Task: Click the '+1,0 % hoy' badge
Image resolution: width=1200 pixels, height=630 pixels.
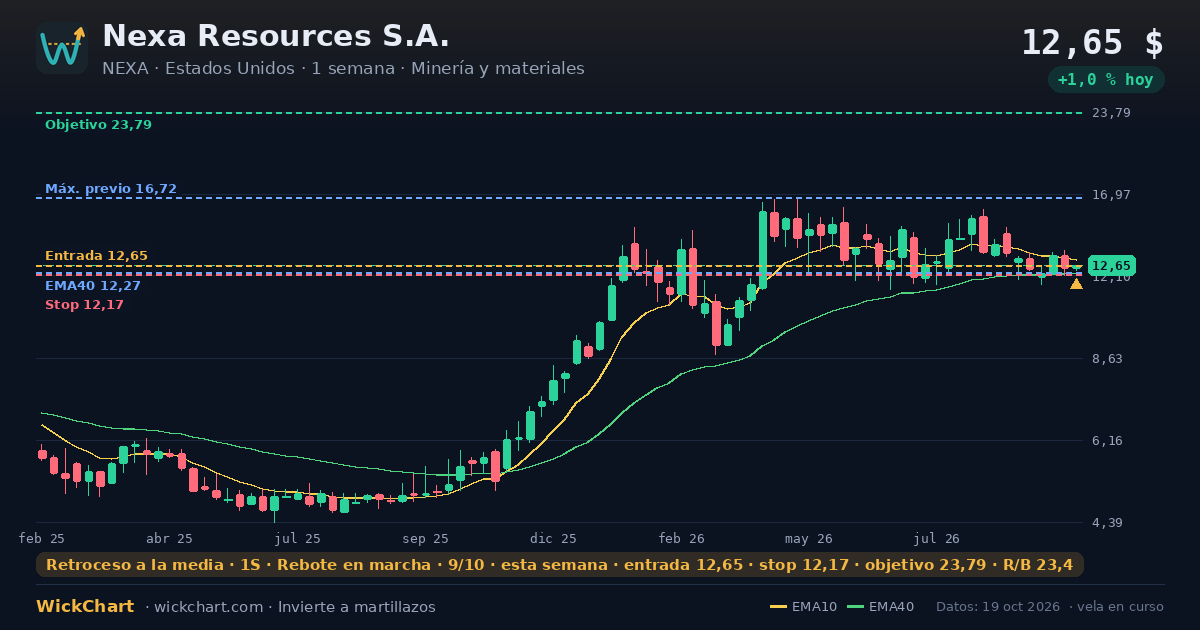Action: (1105, 80)
